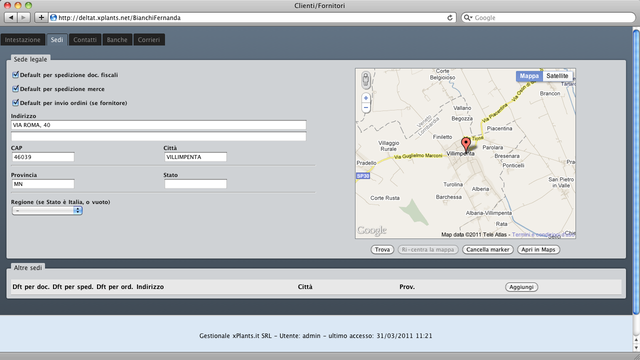
Task: Toggle Default per invio ordini checkbox
Action: (x=16, y=102)
